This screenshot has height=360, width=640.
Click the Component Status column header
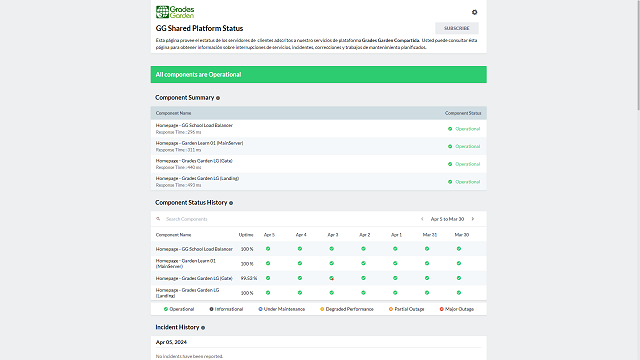point(463,113)
